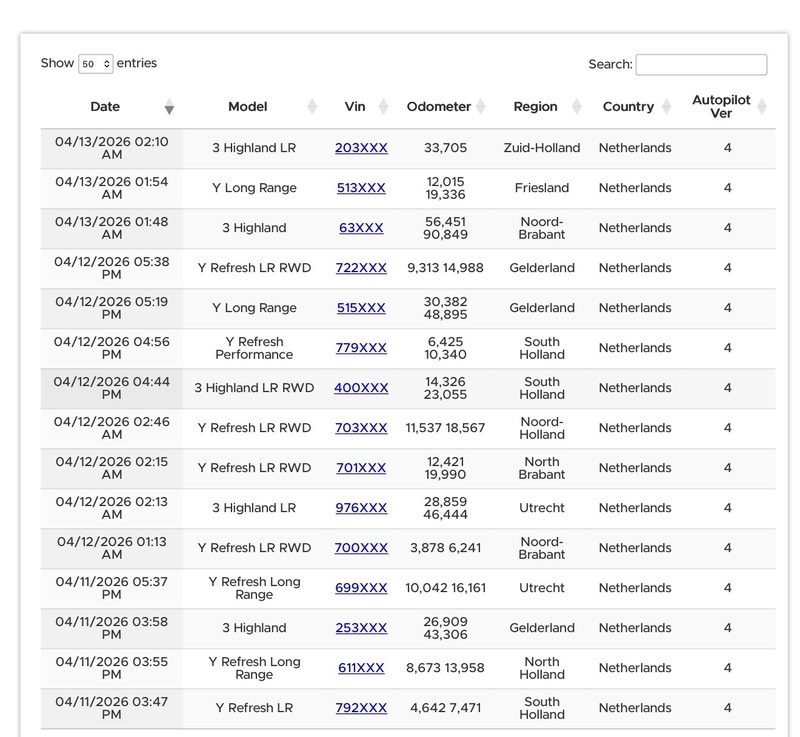Sort table by Vin column header
The width and height of the screenshot is (800, 737).
point(361,107)
